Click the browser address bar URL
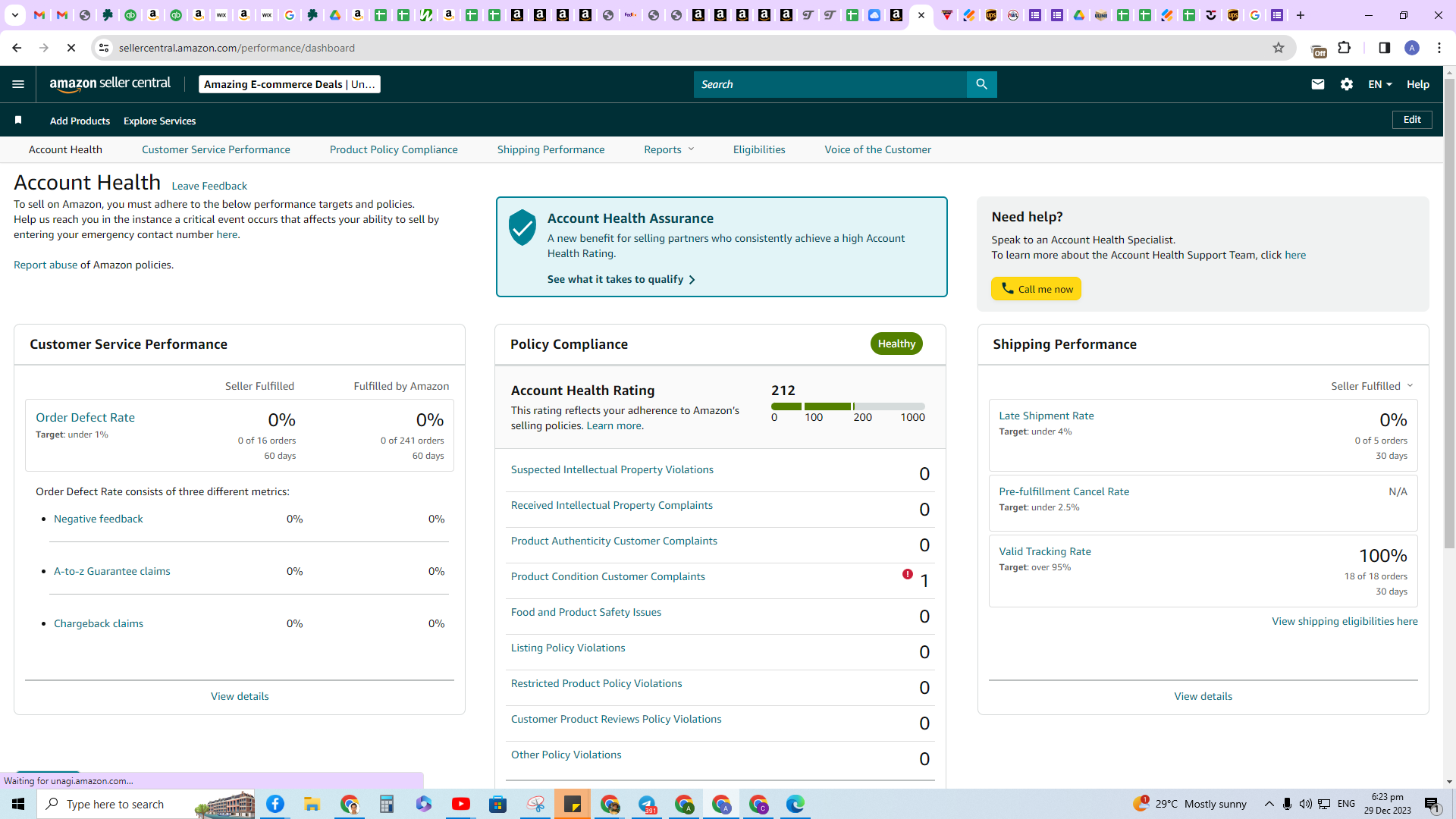The image size is (1456, 819). tap(237, 48)
